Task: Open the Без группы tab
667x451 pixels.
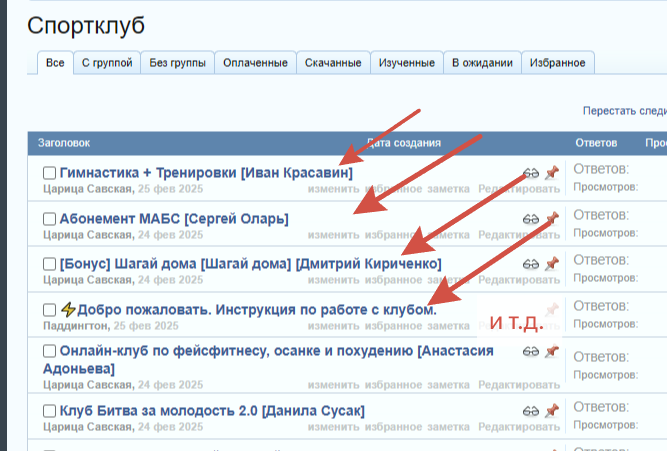Action: 178,63
